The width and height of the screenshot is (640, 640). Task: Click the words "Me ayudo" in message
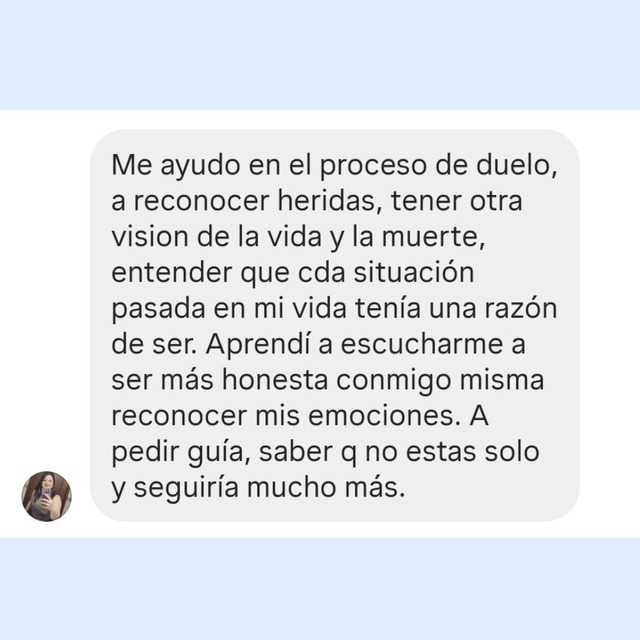[176, 166]
